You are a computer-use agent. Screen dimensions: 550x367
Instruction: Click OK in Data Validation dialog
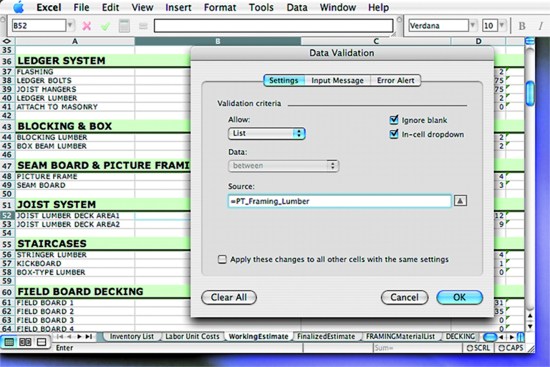point(460,298)
